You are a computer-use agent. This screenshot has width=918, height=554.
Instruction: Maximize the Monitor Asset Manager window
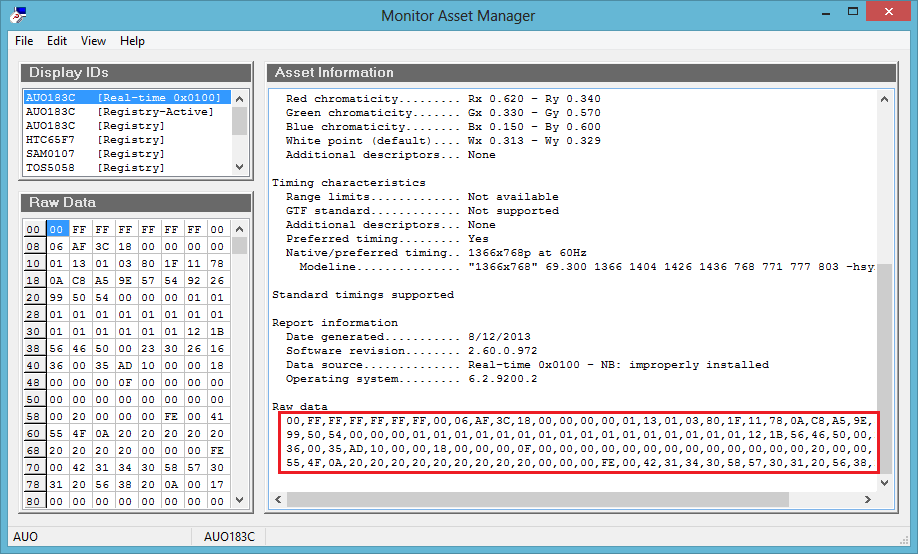853,12
